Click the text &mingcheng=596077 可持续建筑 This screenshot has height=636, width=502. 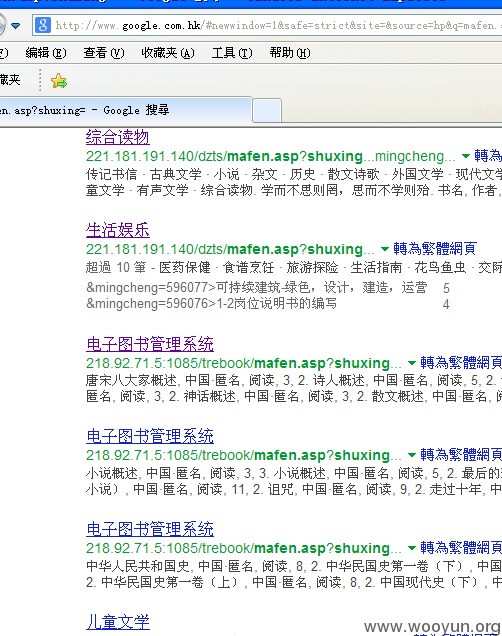[x=256, y=288]
